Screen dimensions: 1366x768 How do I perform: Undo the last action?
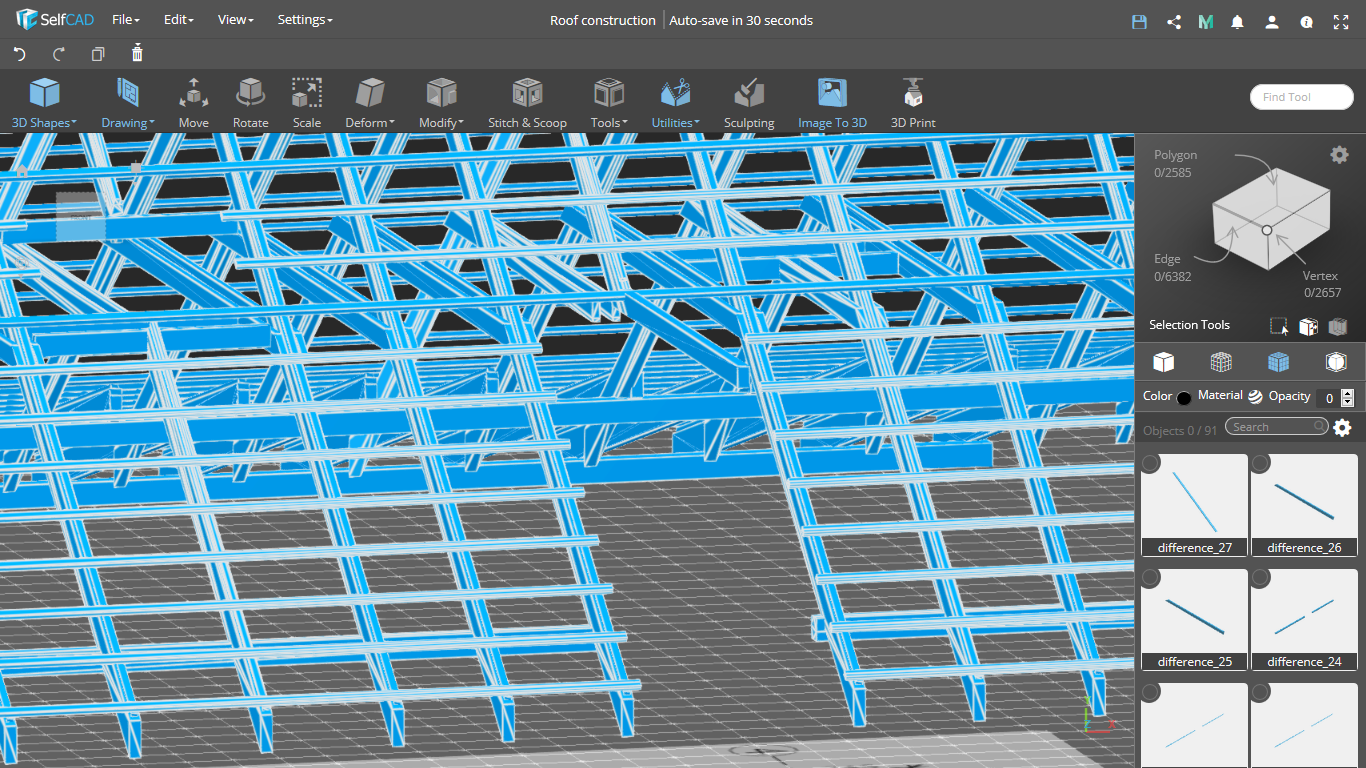pyautogui.click(x=20, y=54)
